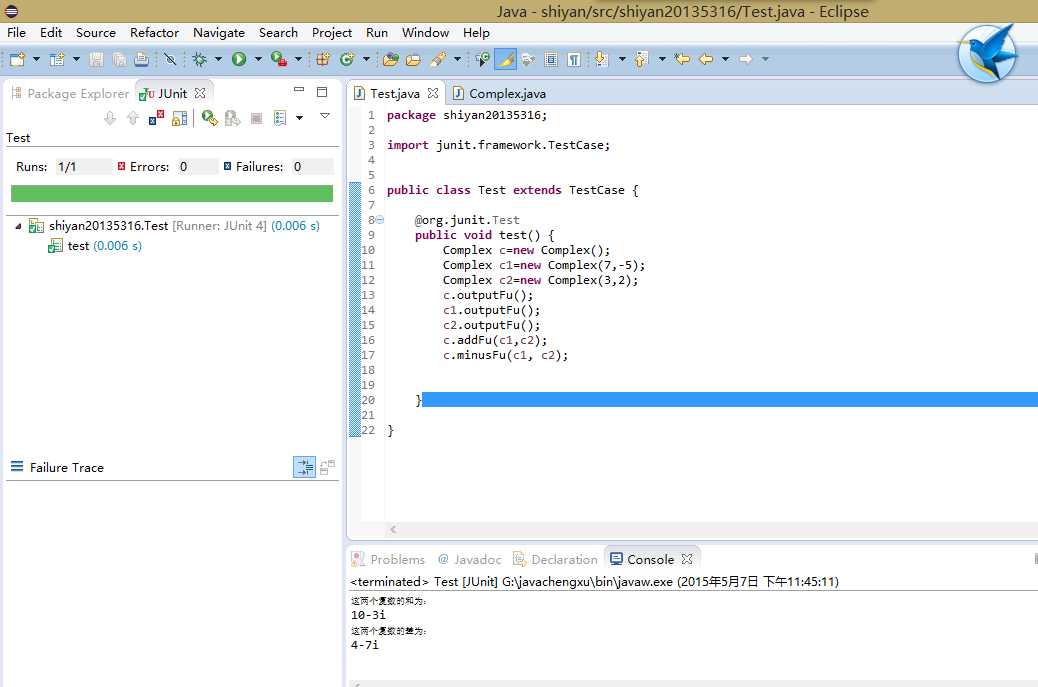Click Back to last edit location arrow
1038x687 pixels.
(682, 60)
